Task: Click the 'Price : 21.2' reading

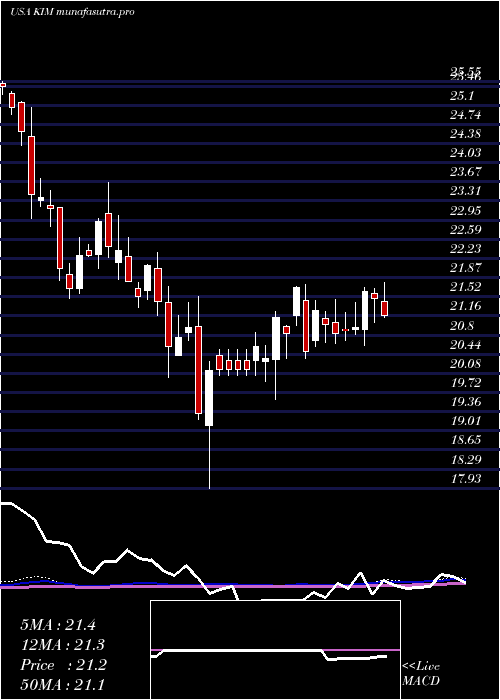Action: (63, 665)
